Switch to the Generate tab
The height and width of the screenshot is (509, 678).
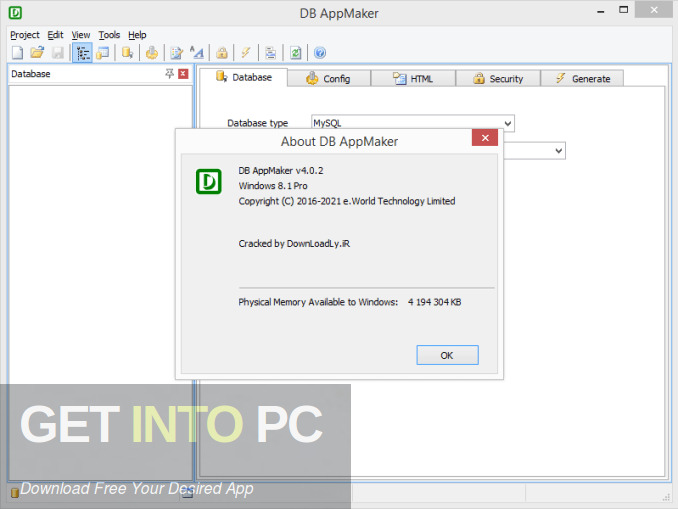pyautogui.click(x=582, y=79)
